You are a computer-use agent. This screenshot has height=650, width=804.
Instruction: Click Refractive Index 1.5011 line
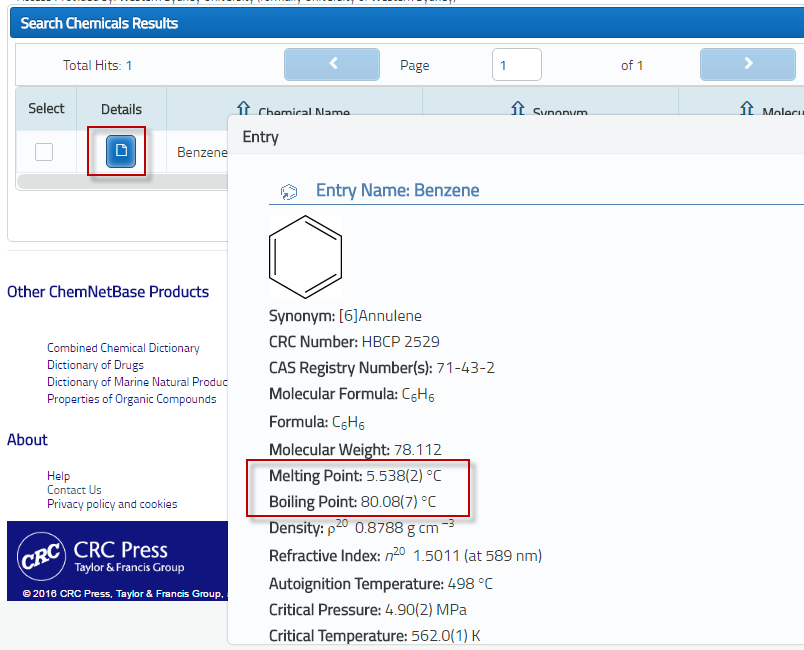click(x=405, y=555)
